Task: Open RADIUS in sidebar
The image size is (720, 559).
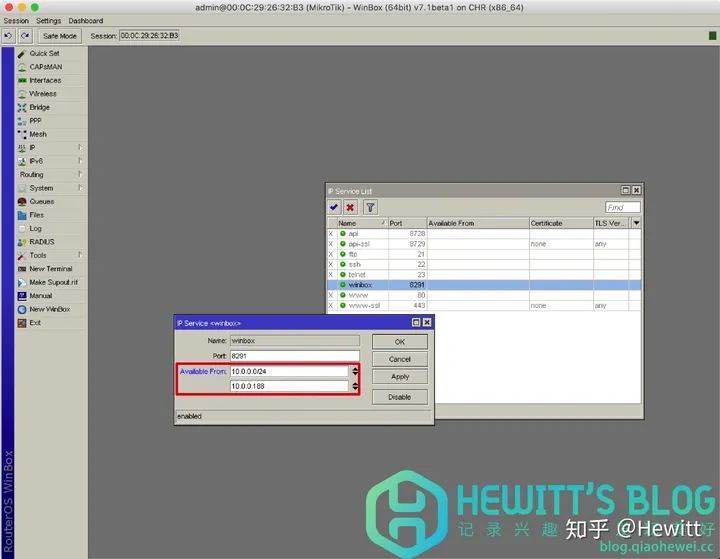Action: pos(51,242)
